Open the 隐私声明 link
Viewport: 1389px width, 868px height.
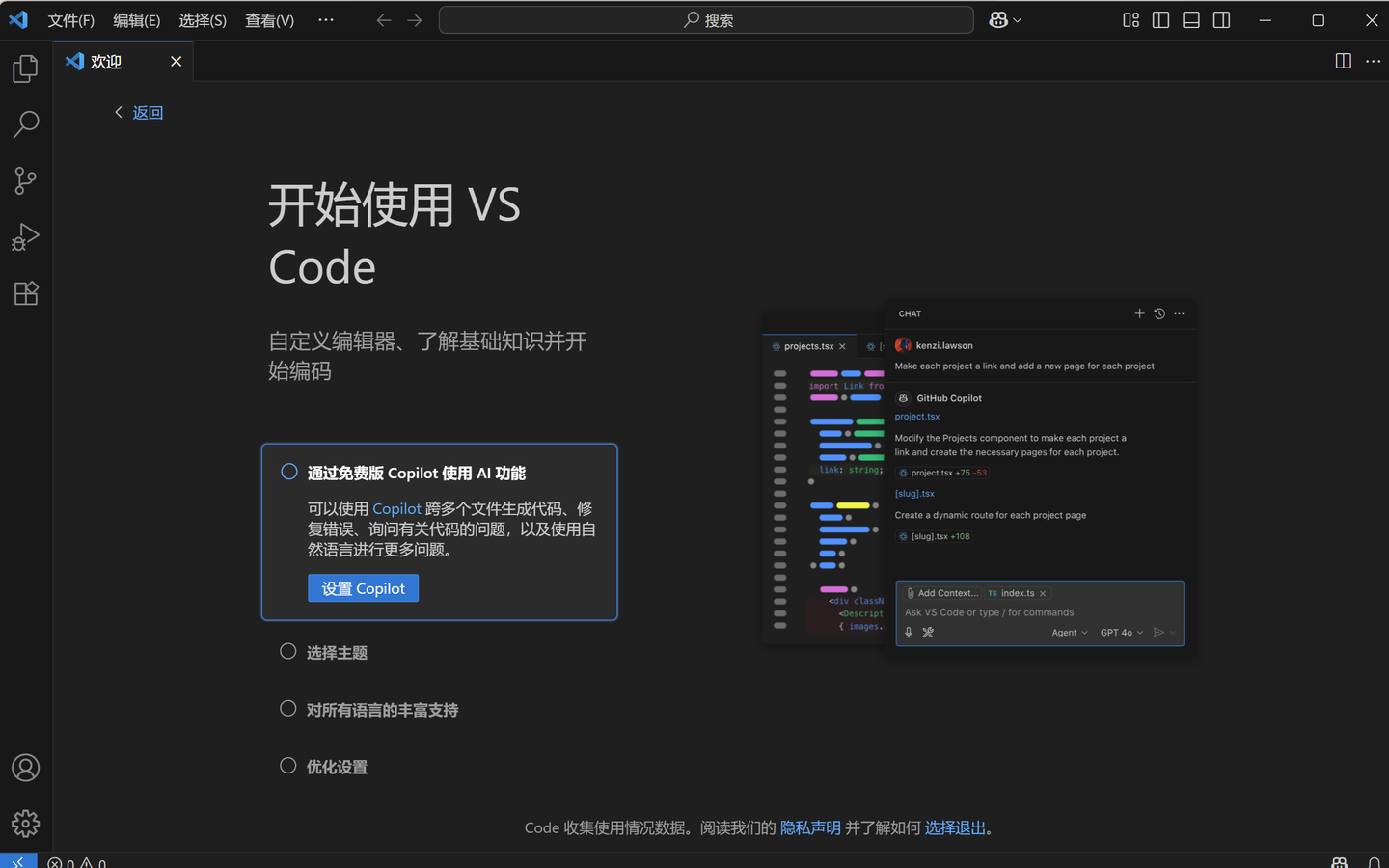point(810,827)
